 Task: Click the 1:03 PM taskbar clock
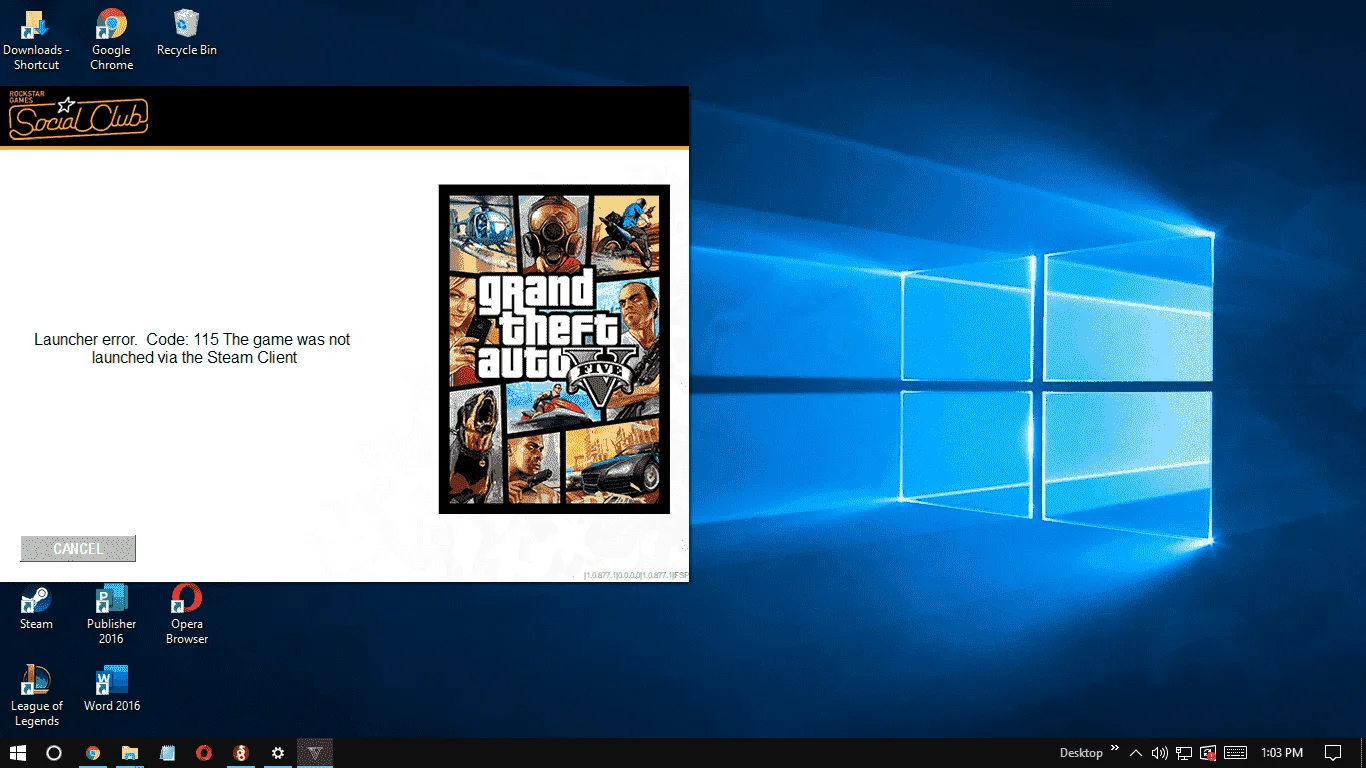click(1282, 753)
